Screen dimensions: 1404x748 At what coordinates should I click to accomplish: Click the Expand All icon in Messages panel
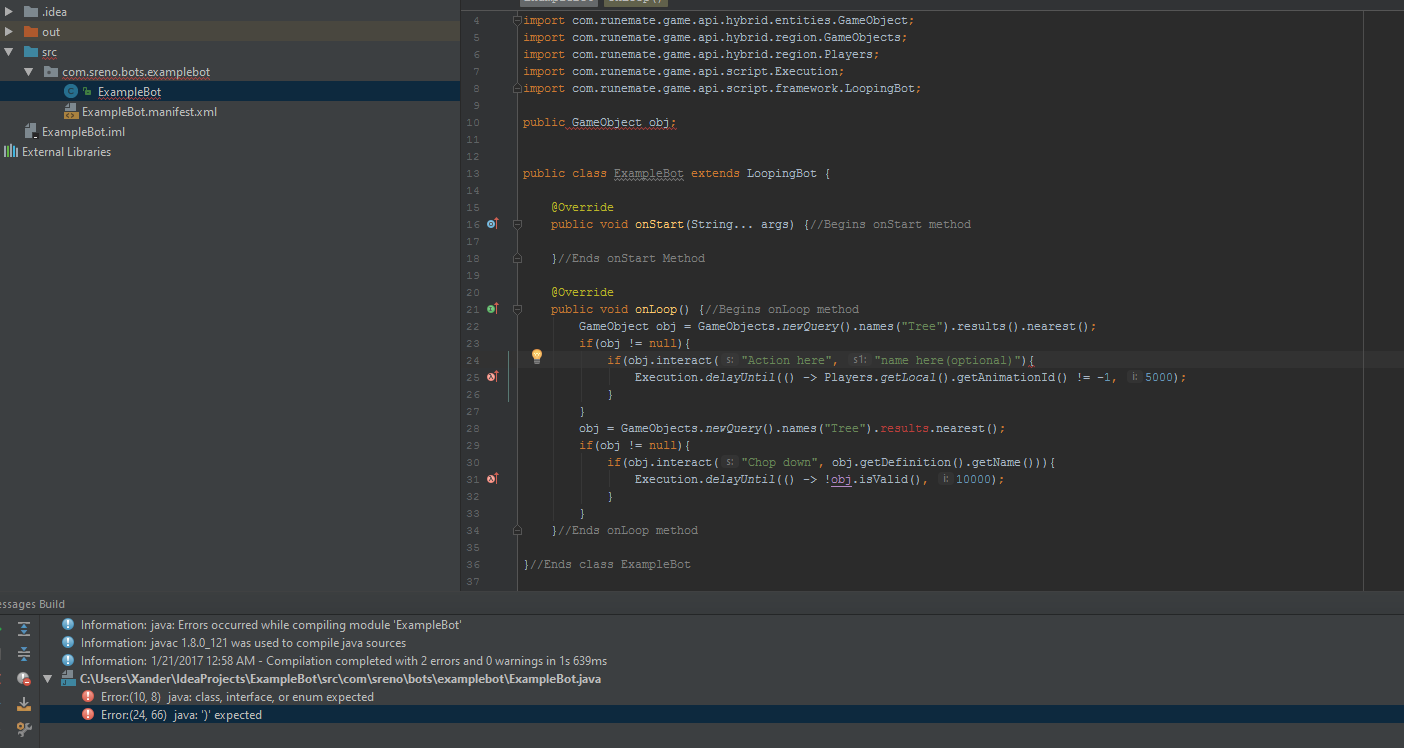tap(24, 629)
